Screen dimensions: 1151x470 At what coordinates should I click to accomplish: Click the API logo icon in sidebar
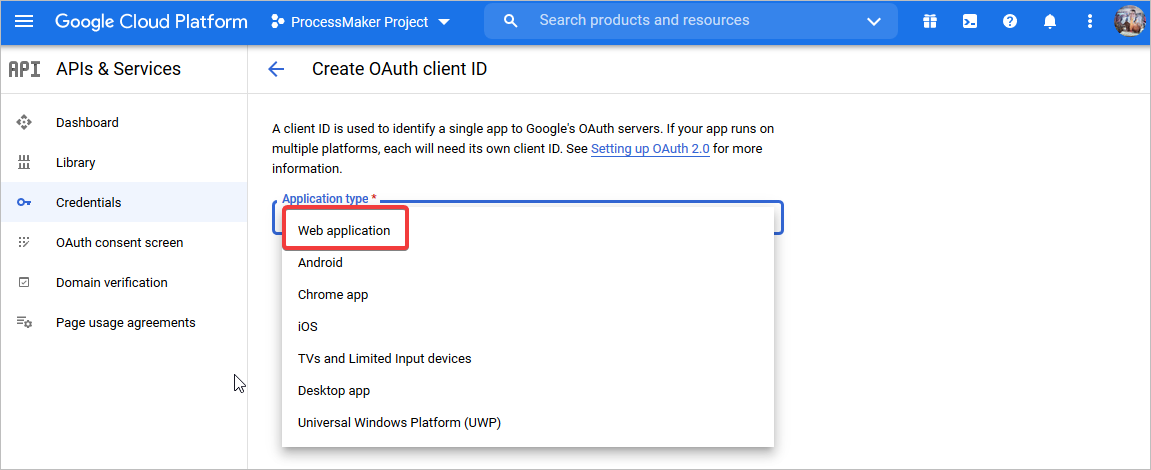click(x=24, y=69)
